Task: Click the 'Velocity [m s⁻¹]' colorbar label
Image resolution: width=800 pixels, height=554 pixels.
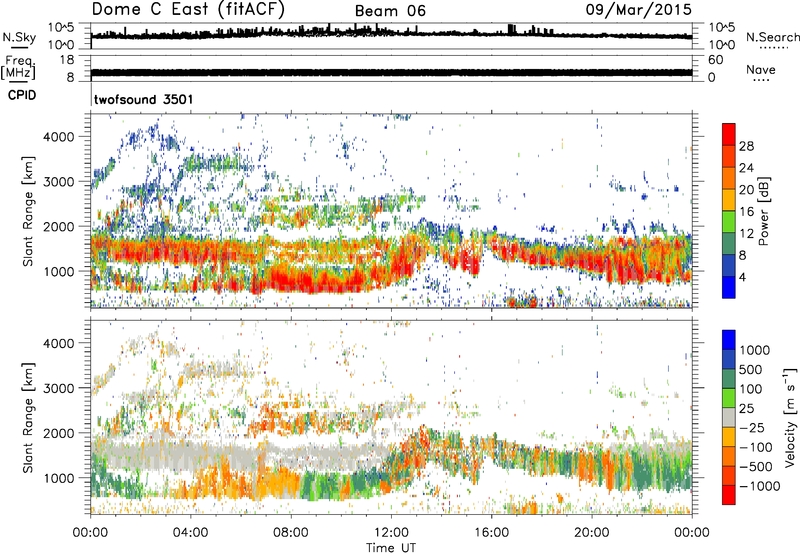Action: 790,417
